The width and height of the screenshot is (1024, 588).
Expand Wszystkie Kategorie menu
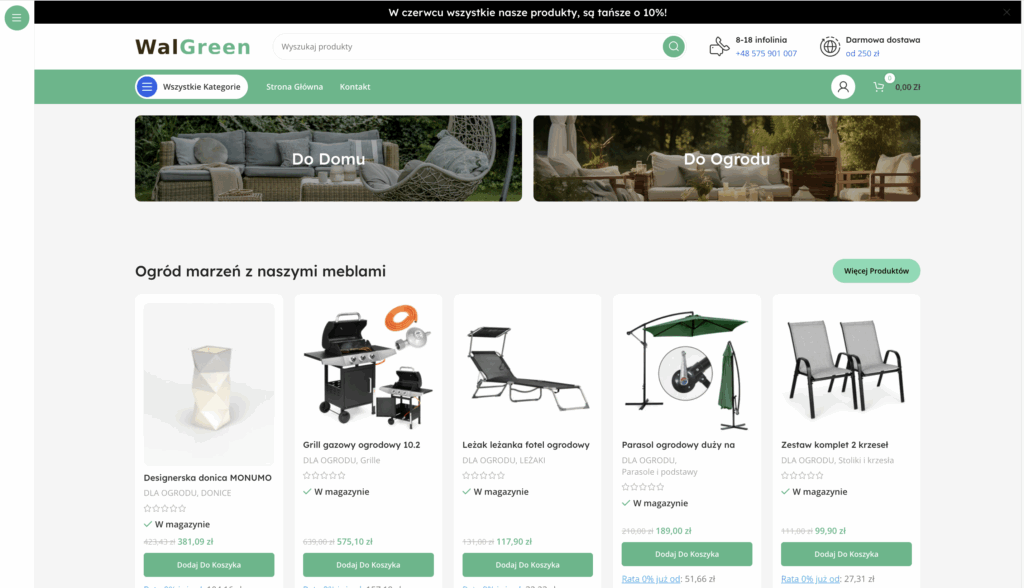191,87
